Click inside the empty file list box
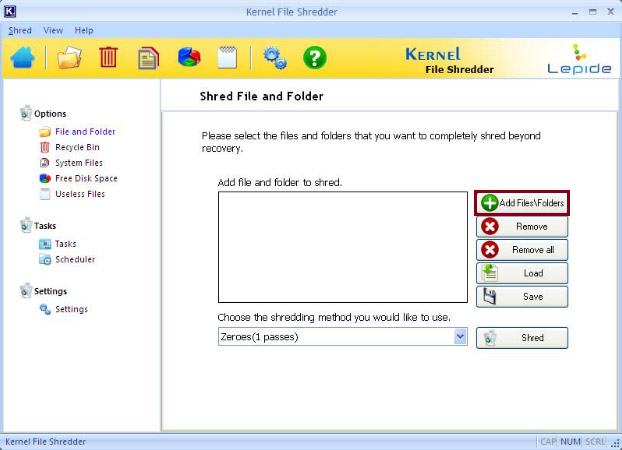 click(x=343, y=247)
